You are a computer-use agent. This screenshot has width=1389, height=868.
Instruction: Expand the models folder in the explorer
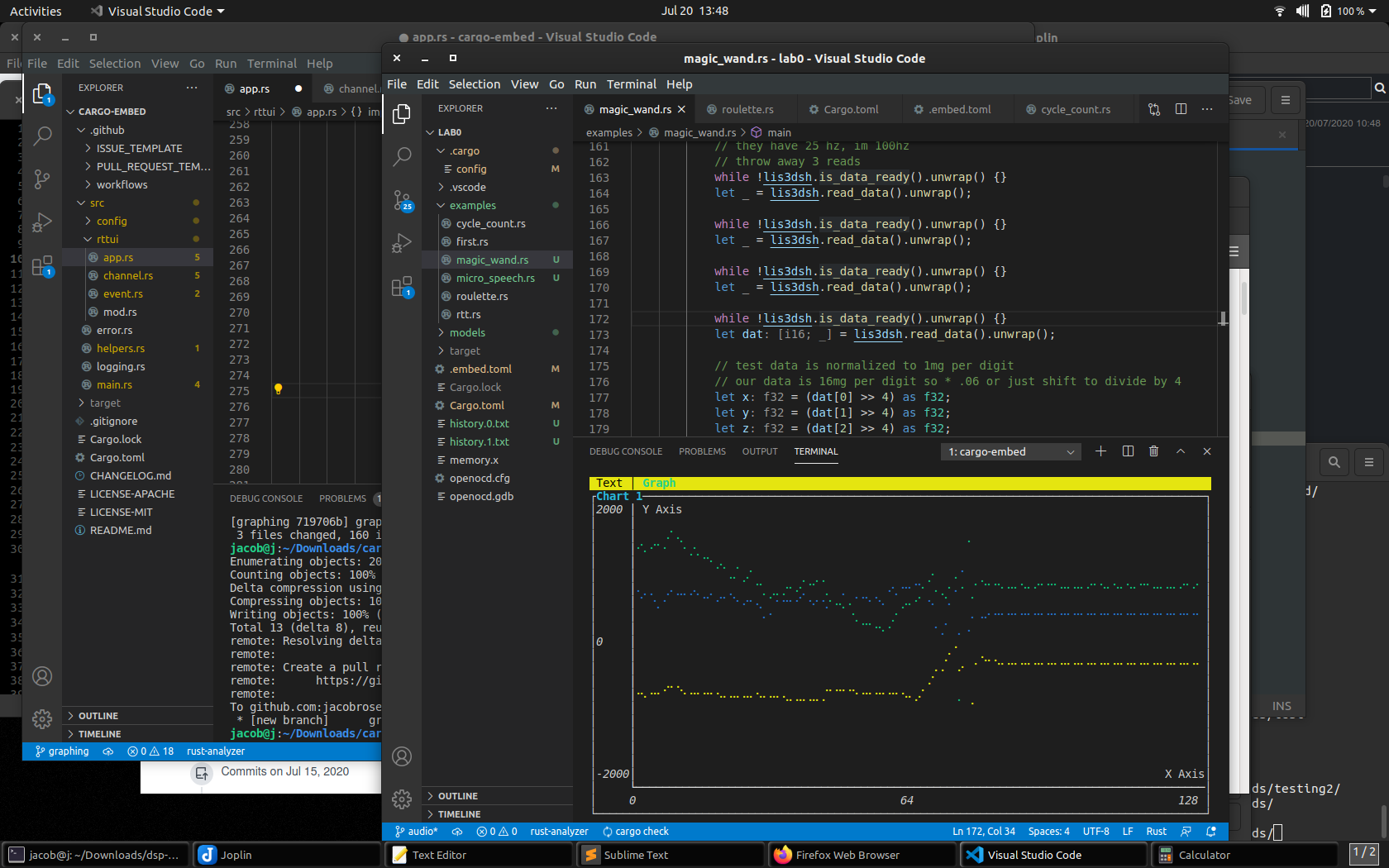(467, 332)
